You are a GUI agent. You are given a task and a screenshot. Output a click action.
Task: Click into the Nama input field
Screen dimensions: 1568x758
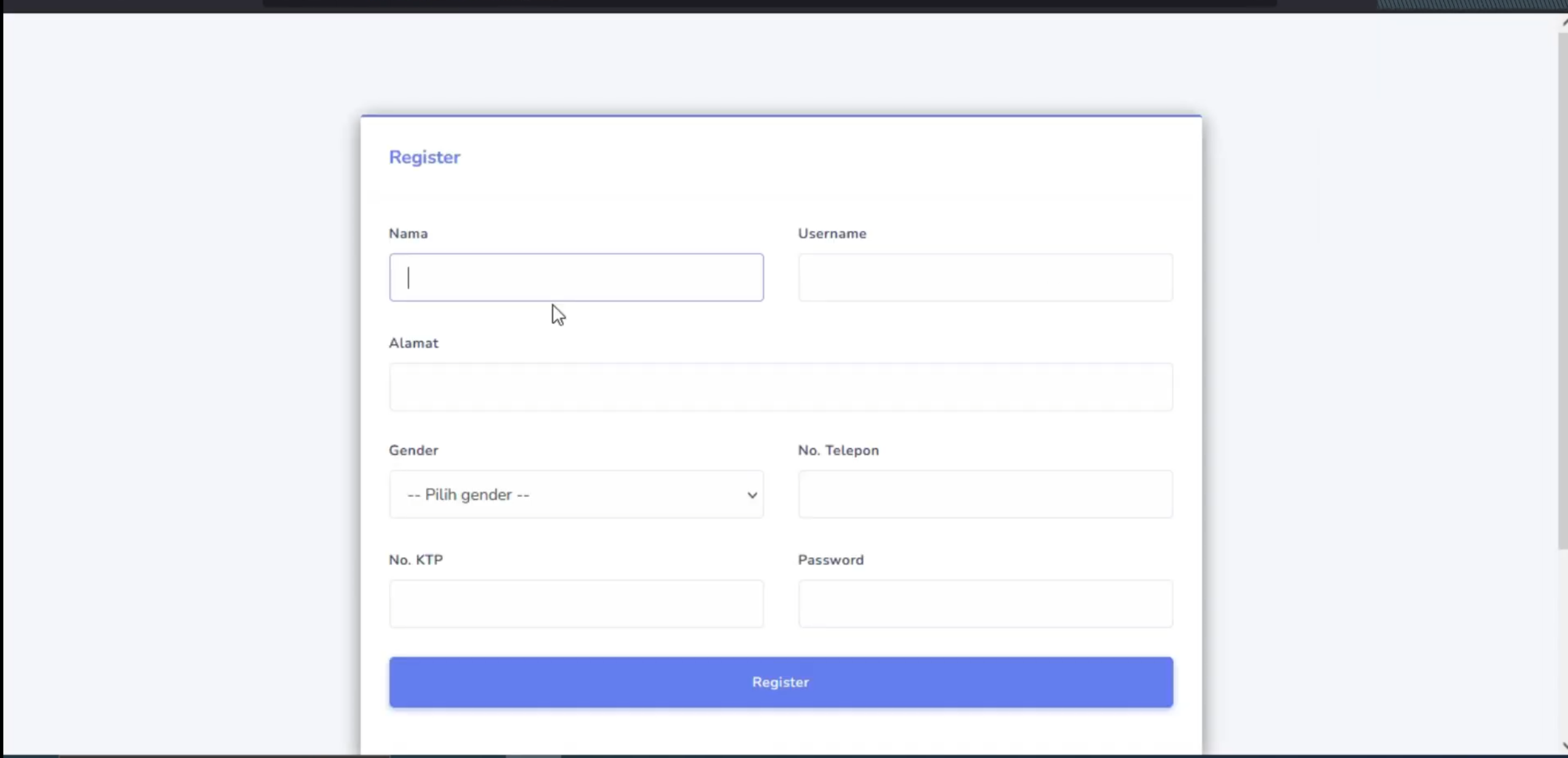coord(576,277)
